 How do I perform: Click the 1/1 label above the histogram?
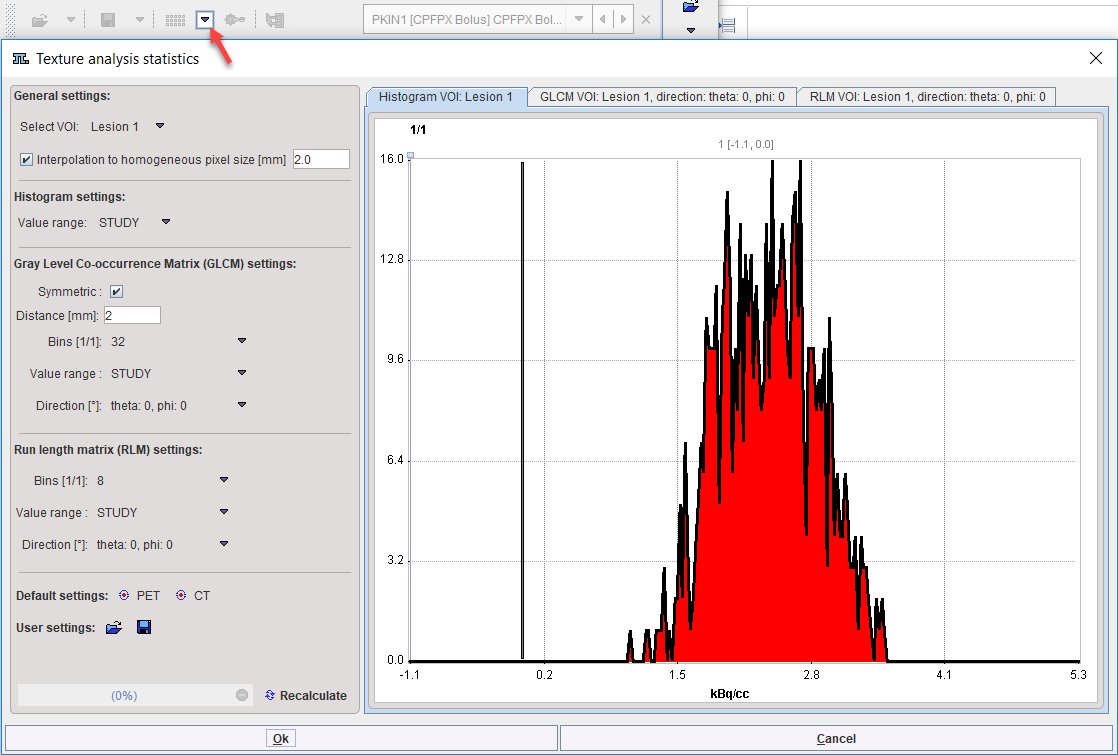pos(418,130)
